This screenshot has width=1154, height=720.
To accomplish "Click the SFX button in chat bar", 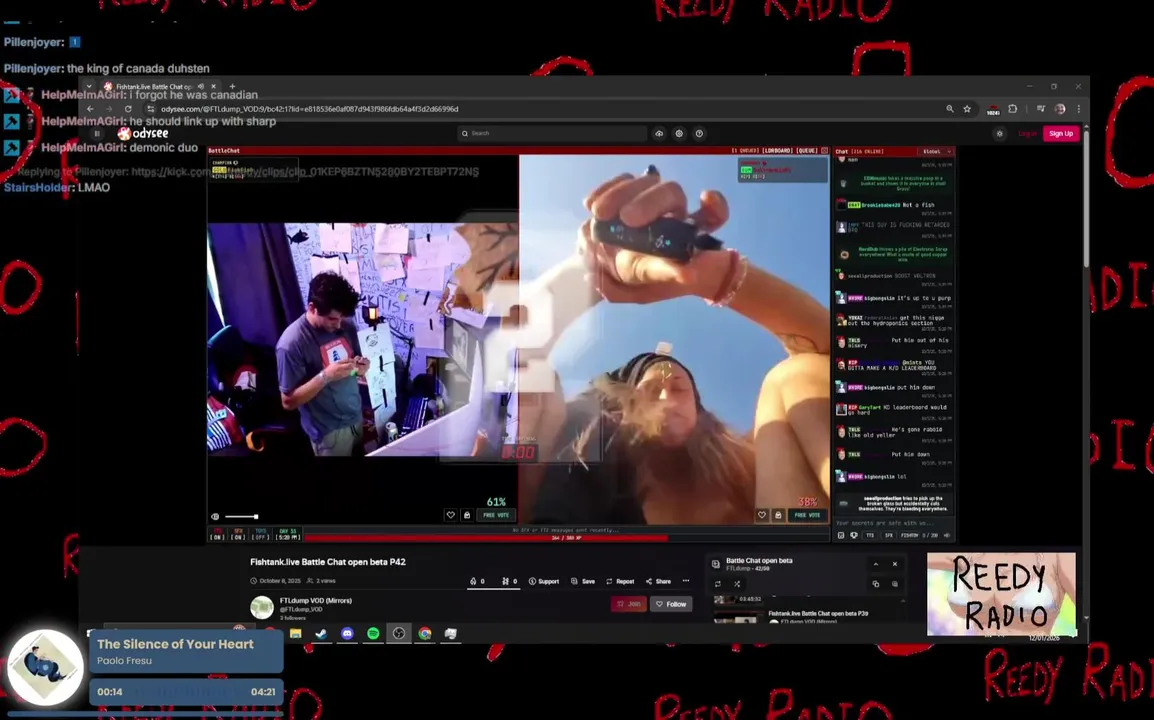I will (x=888, y=535).
